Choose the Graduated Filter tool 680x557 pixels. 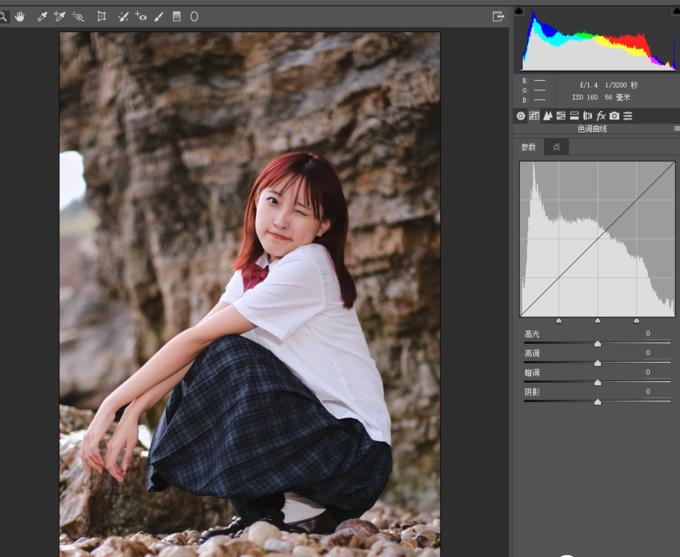coord(177,16)
